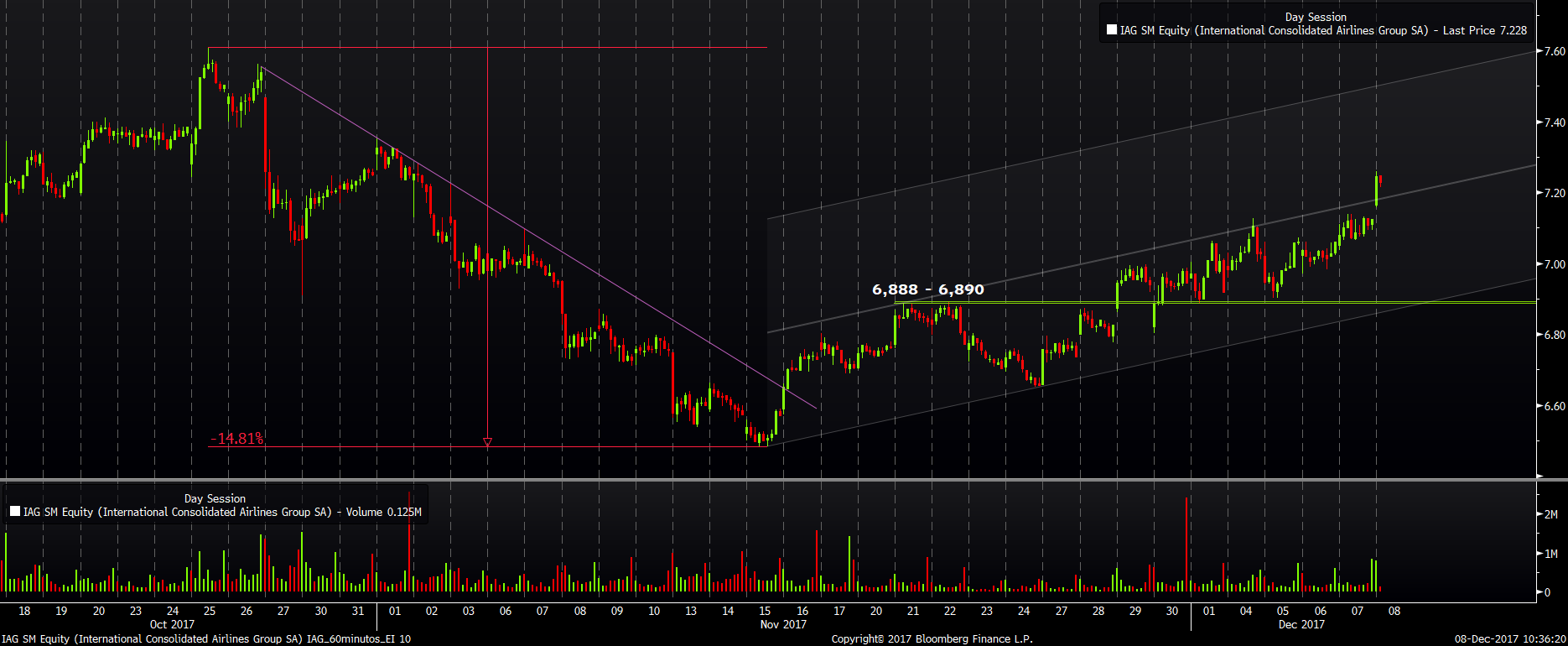Image resolution: width=1568 pixels, height=646 pixels.
Task: Click the 08-Dec-2017 10:36:20 timestamp
Action: click(1509, 639)
